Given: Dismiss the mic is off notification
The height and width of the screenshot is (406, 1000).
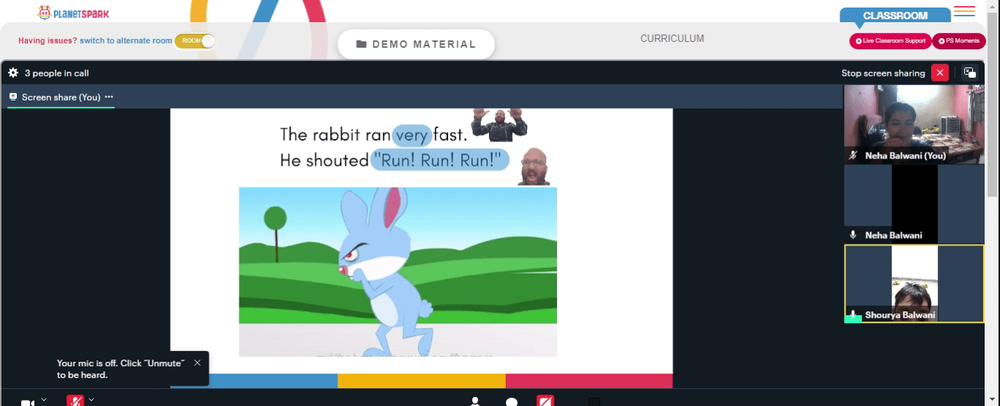Looking at the screenshot, I should [197, 363].
